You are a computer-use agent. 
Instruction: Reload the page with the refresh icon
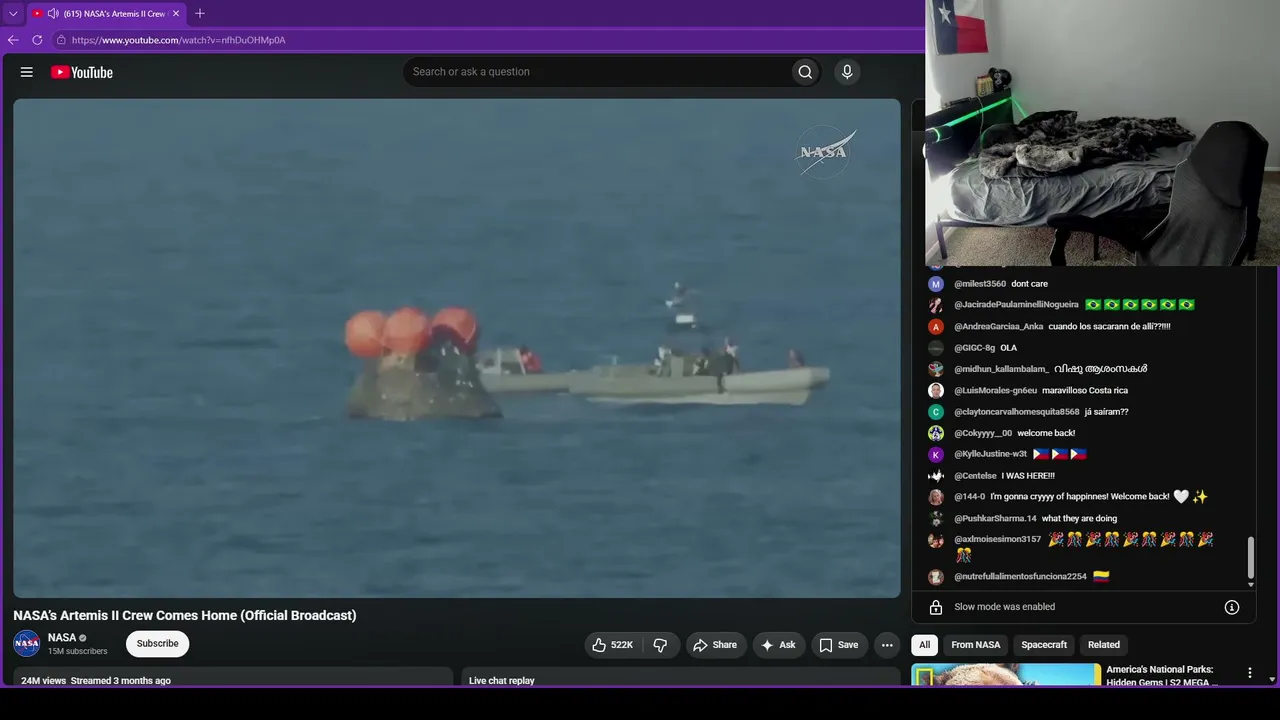click(37, 40)
